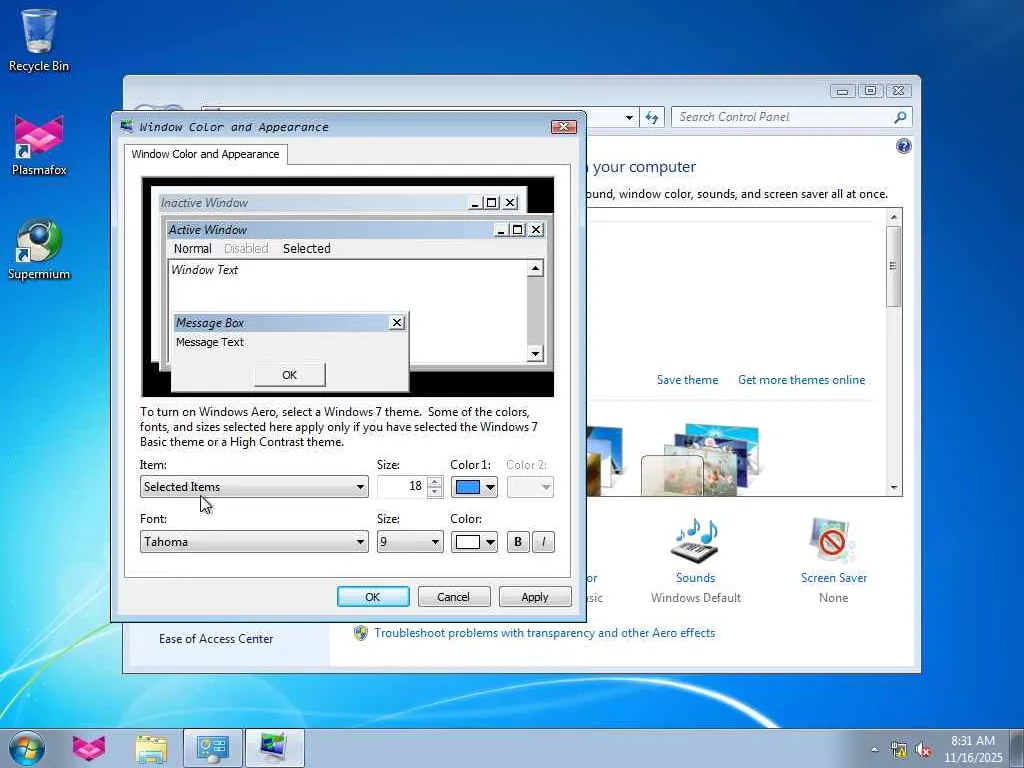This screenshot has height=768, width=1024.
Task: Increase item Size with up spinner
Action: (x=435, y=482)
